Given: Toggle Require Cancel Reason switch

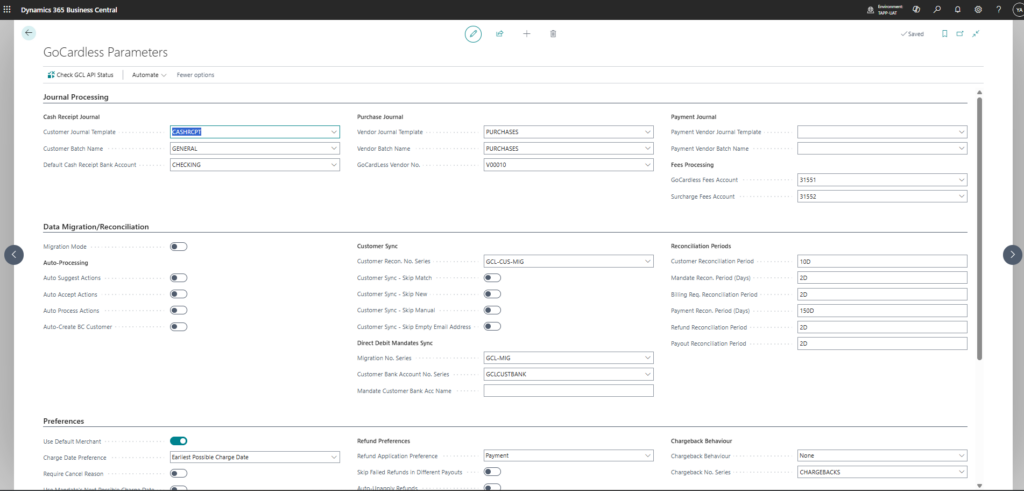Looking at the screenshot, I should tap(178, 473).
